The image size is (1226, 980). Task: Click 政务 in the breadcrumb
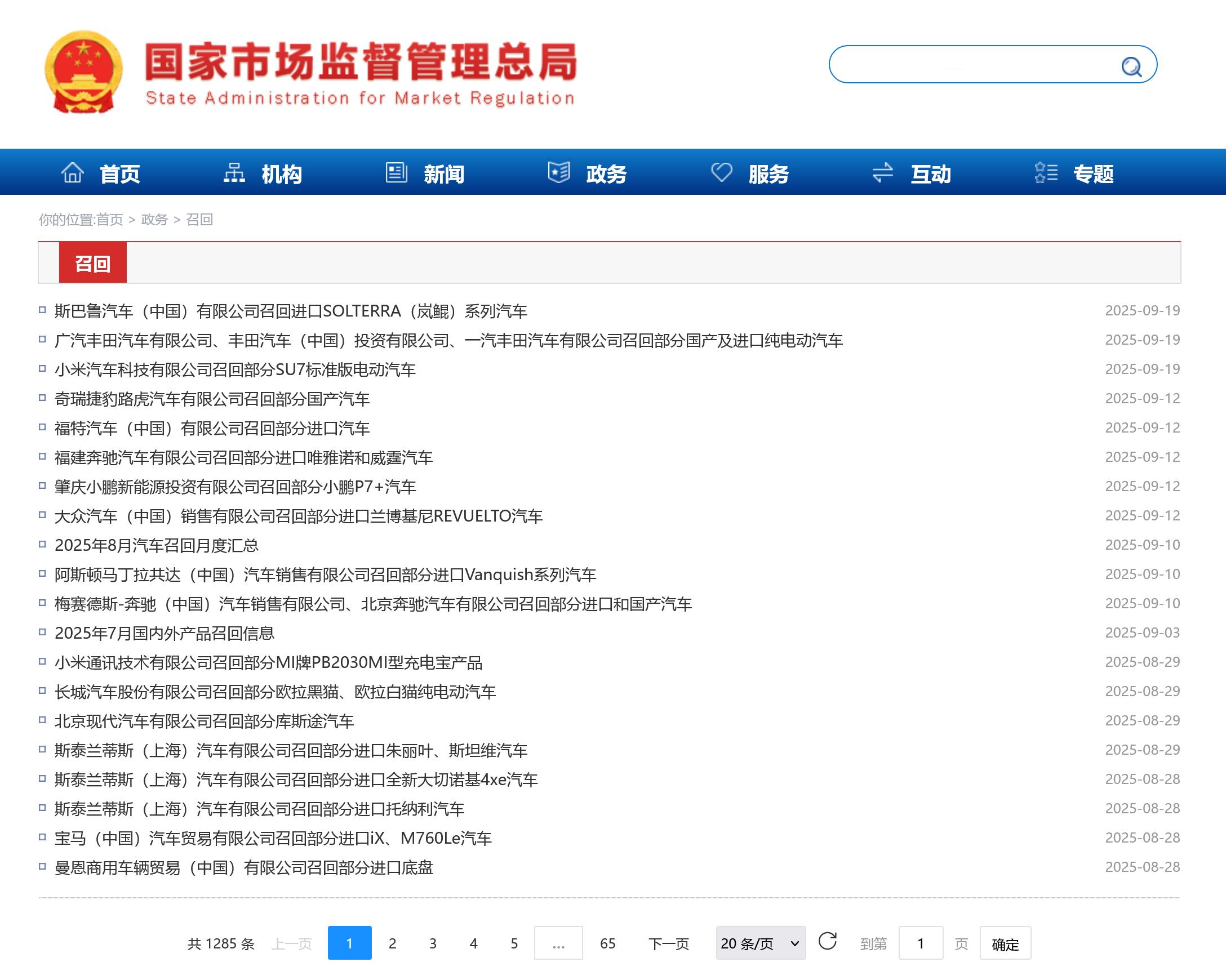154,220
